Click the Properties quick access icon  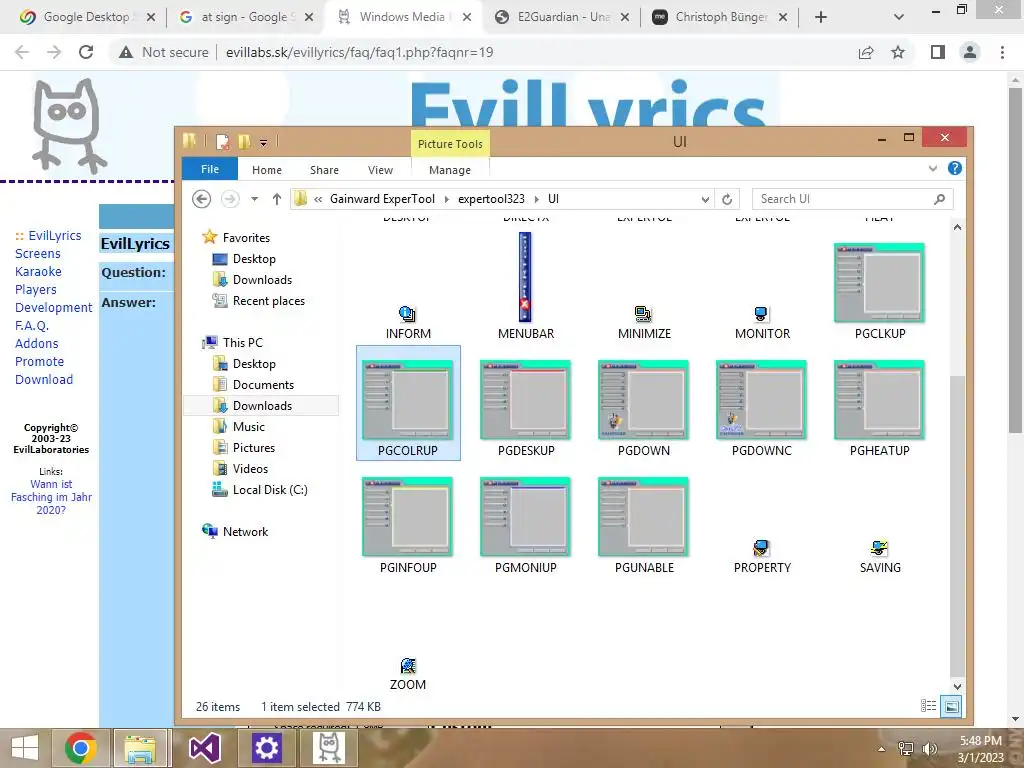tap(222, 141)
